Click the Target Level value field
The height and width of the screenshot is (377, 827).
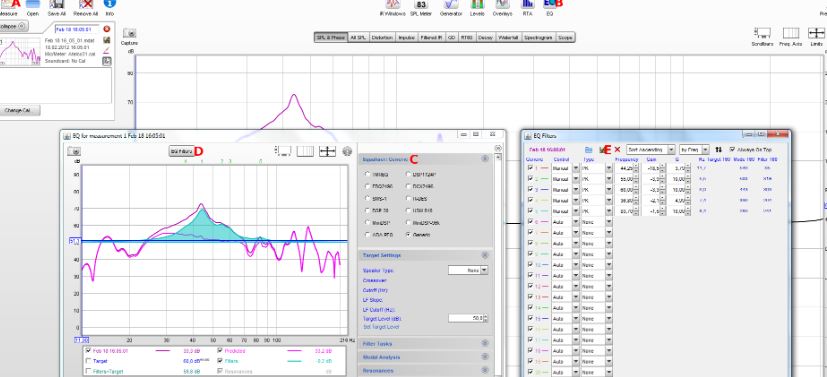pyautogui.click(x=466, y=318)
